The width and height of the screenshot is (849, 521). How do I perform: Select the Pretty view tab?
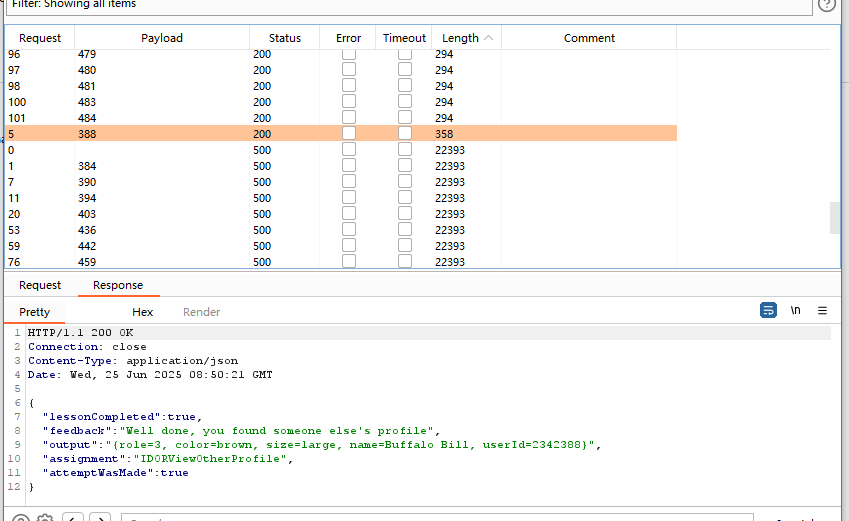[35, 312]
